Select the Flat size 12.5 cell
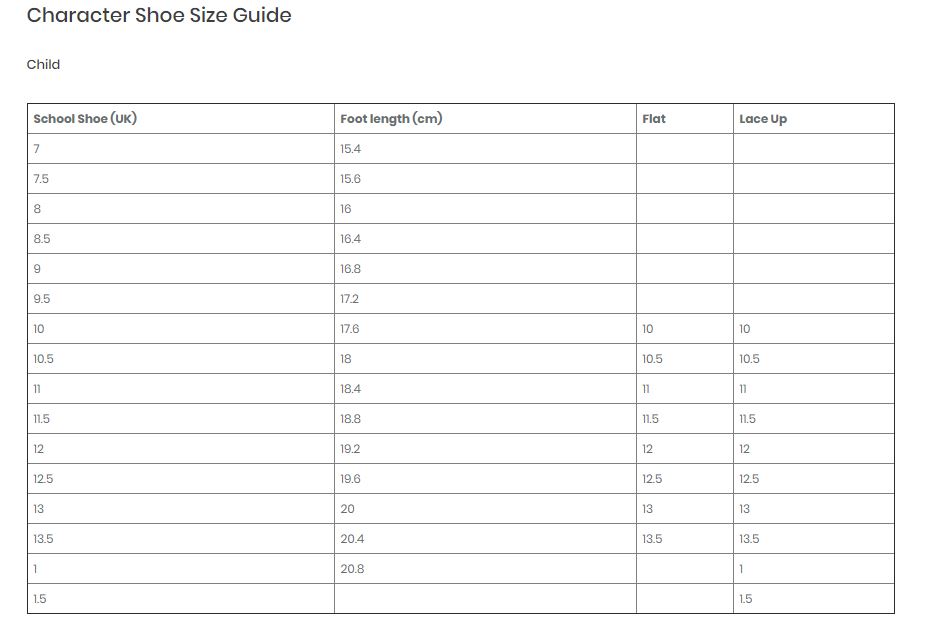 point(685,478)
